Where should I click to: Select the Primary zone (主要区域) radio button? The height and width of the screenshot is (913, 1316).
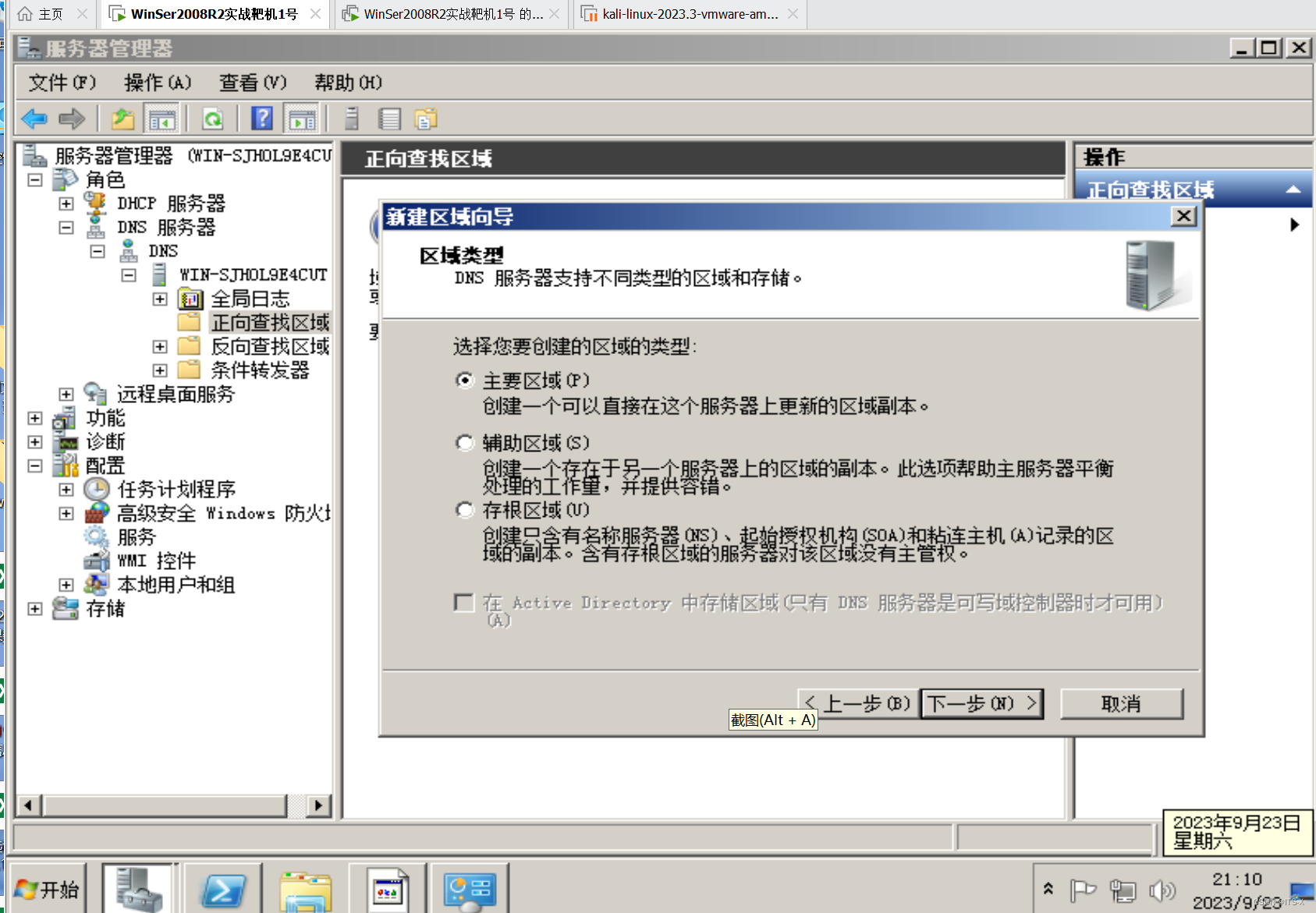coord(465,380)
